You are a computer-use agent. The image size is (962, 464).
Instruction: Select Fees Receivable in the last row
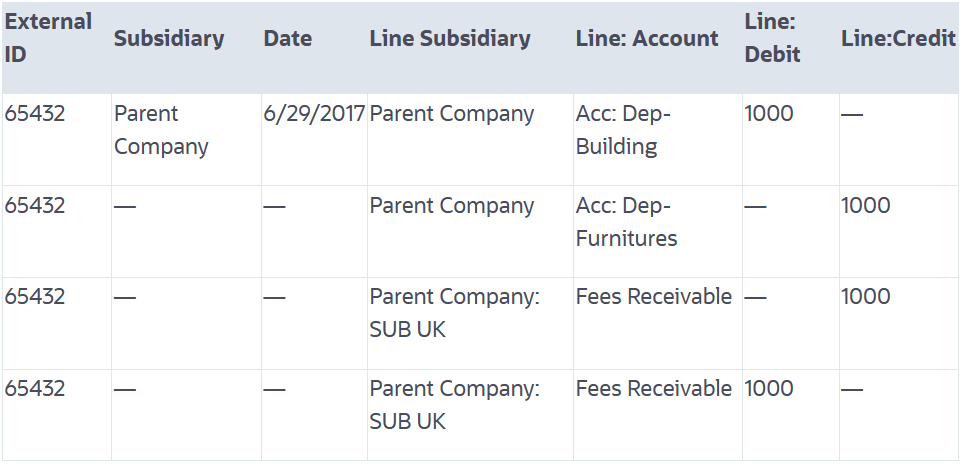654,389
